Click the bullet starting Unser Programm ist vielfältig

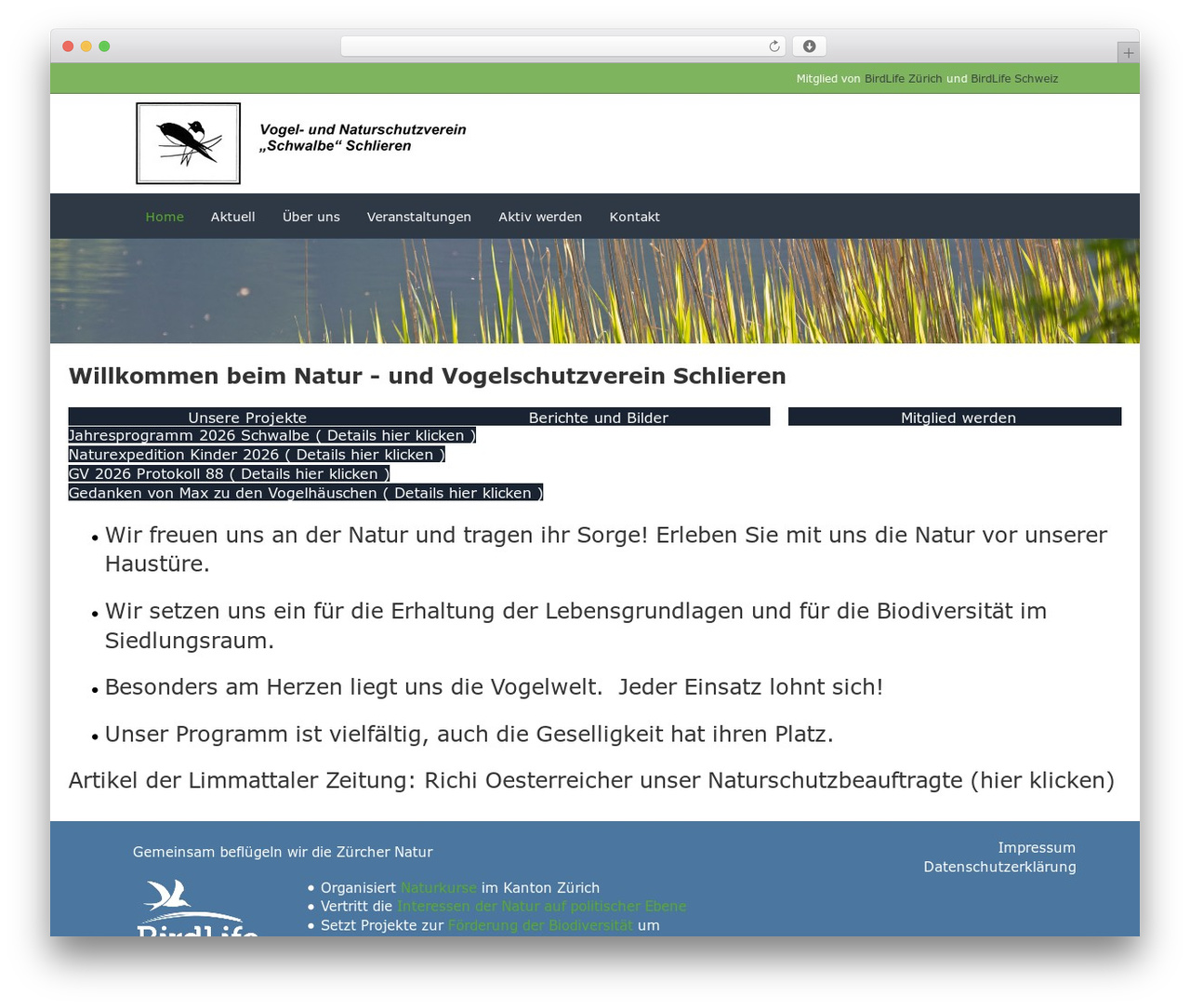click(x=469, y=734)
